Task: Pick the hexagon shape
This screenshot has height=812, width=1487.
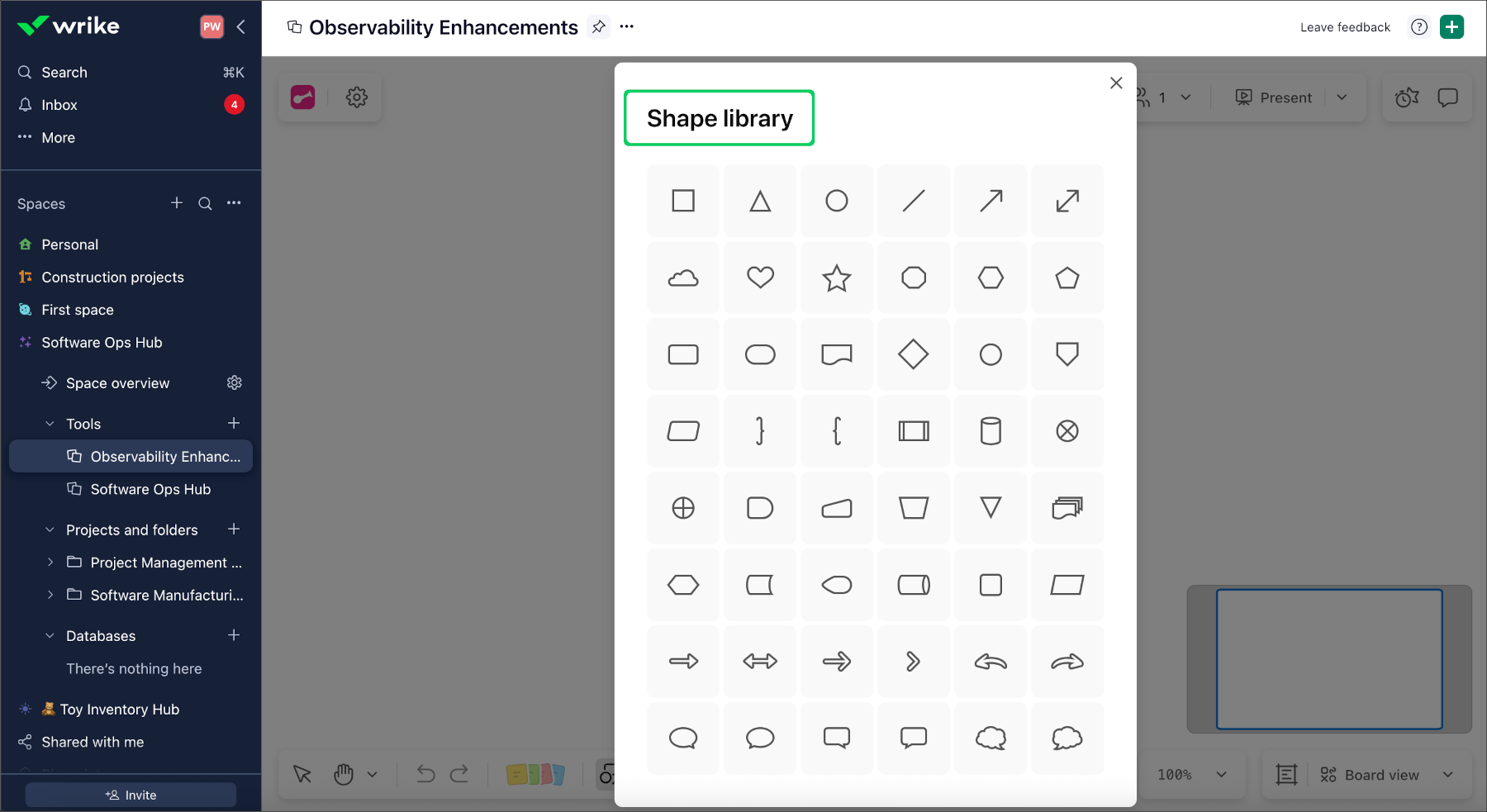Action: pyautogui.click(x=991, y=278)
